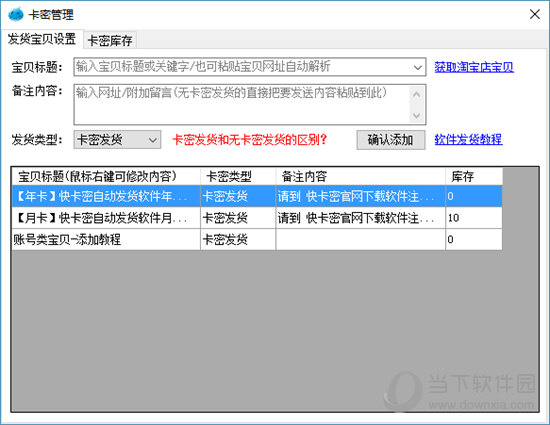Close the 卡密管理 window

535,14
